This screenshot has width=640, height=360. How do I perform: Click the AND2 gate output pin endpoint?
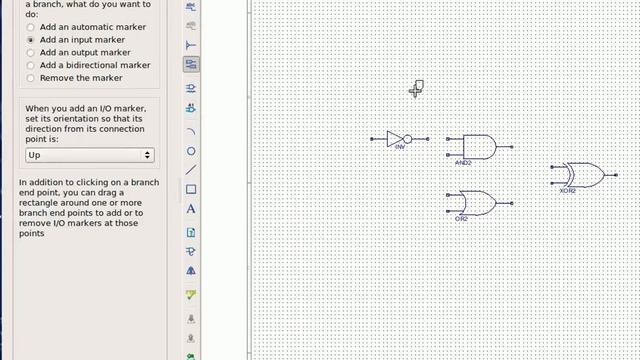point(511,147)
